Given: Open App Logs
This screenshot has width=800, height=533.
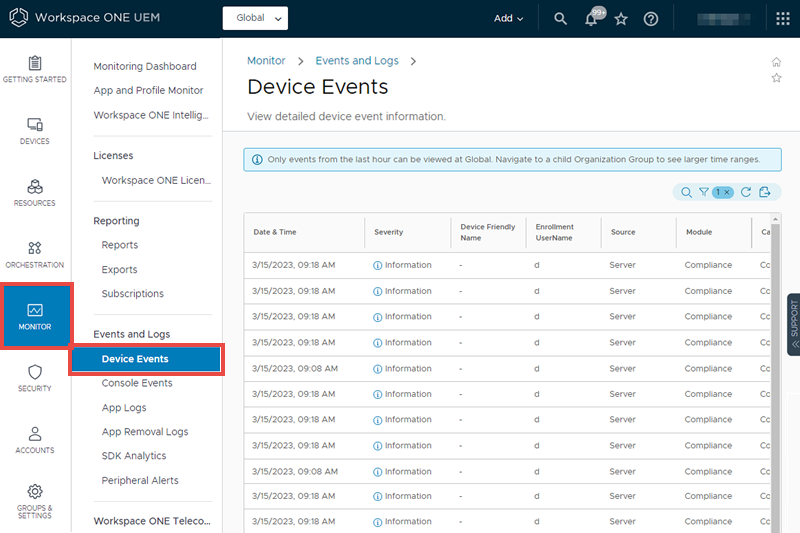Looking at the screenshot, I should tap(124, 408).
